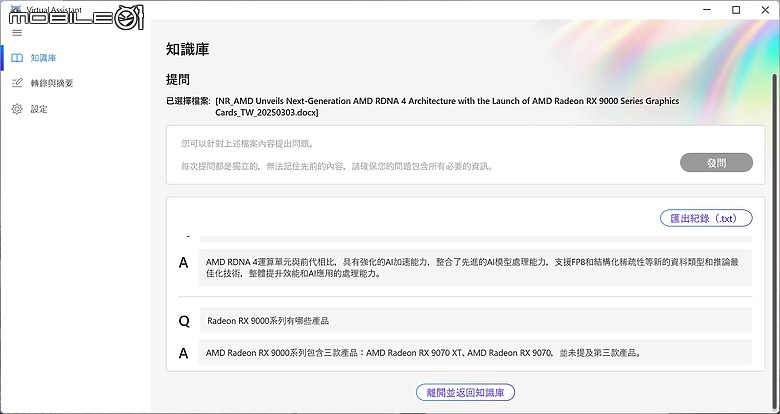Viewport: 780px width, 414px height.
Task: Click the 轉錄與摘要 pencil icon
Action: tap(17, 83)
